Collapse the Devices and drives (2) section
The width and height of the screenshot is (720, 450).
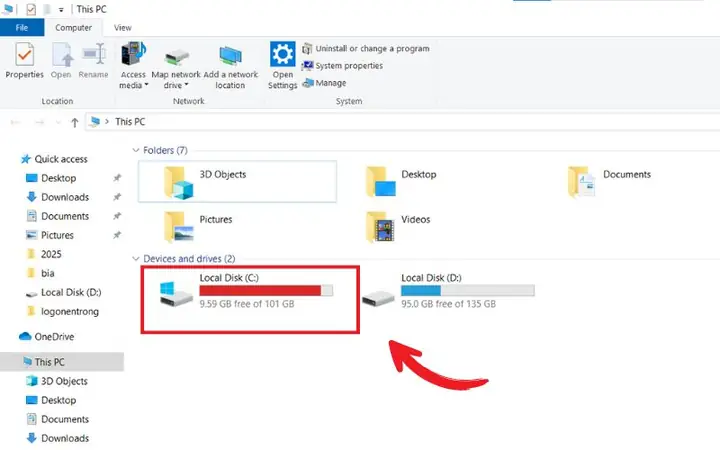[x=136, y=259]
